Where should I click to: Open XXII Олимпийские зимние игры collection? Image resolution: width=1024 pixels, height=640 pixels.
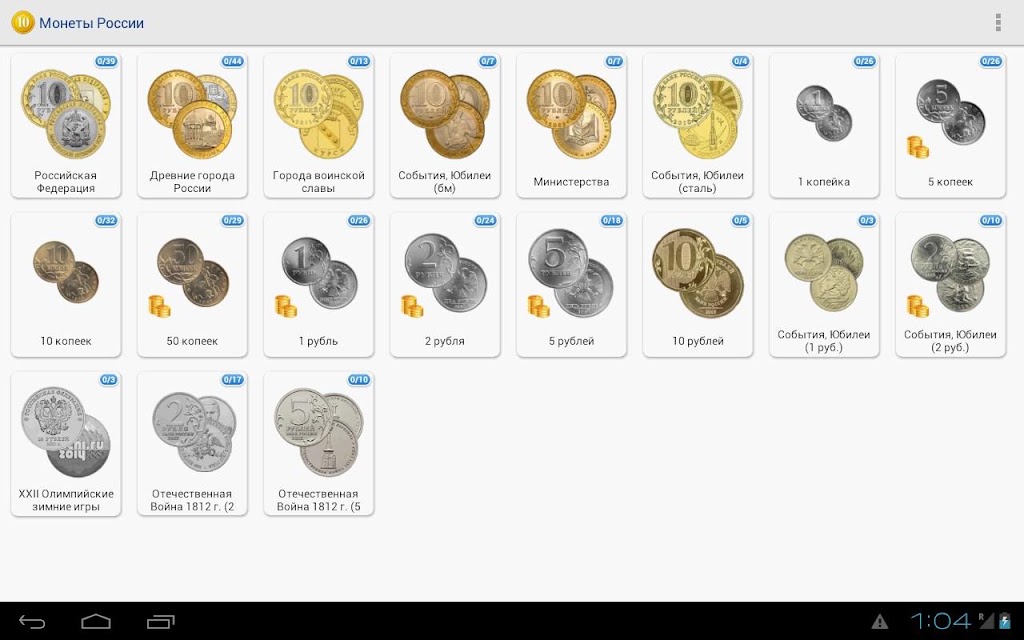pyautogui.click(x=66, y=444)
